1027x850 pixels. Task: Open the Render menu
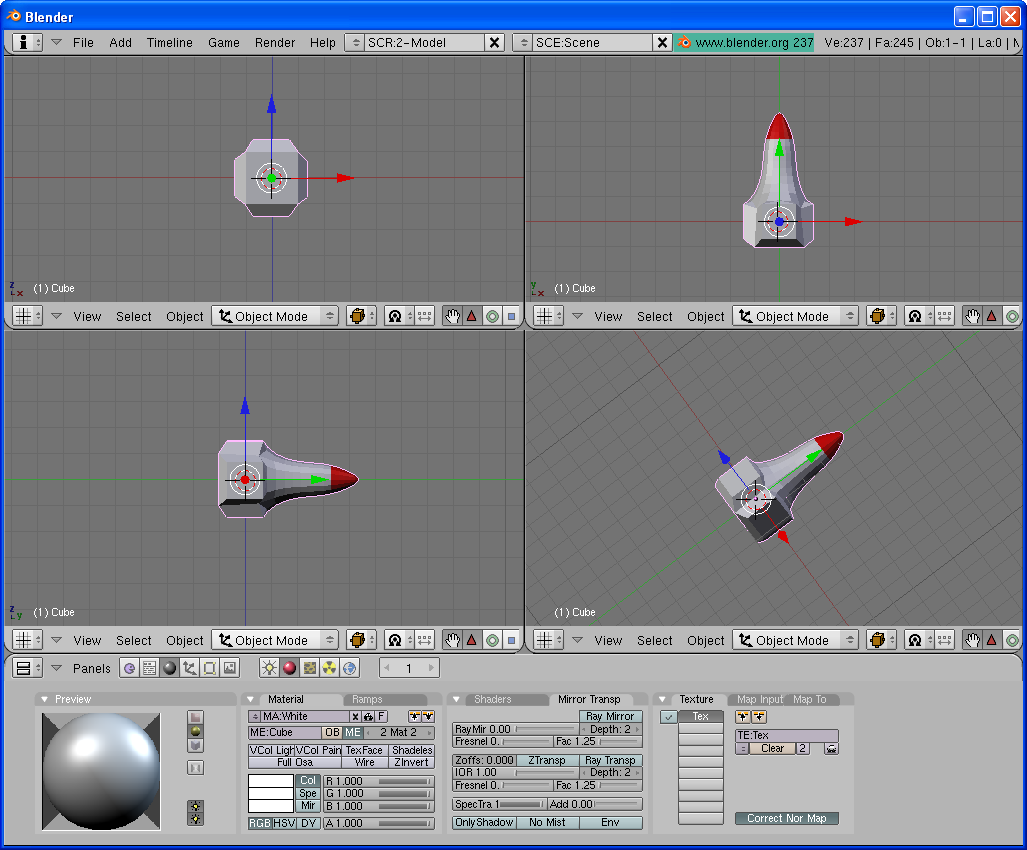click(x=275, y=43)
